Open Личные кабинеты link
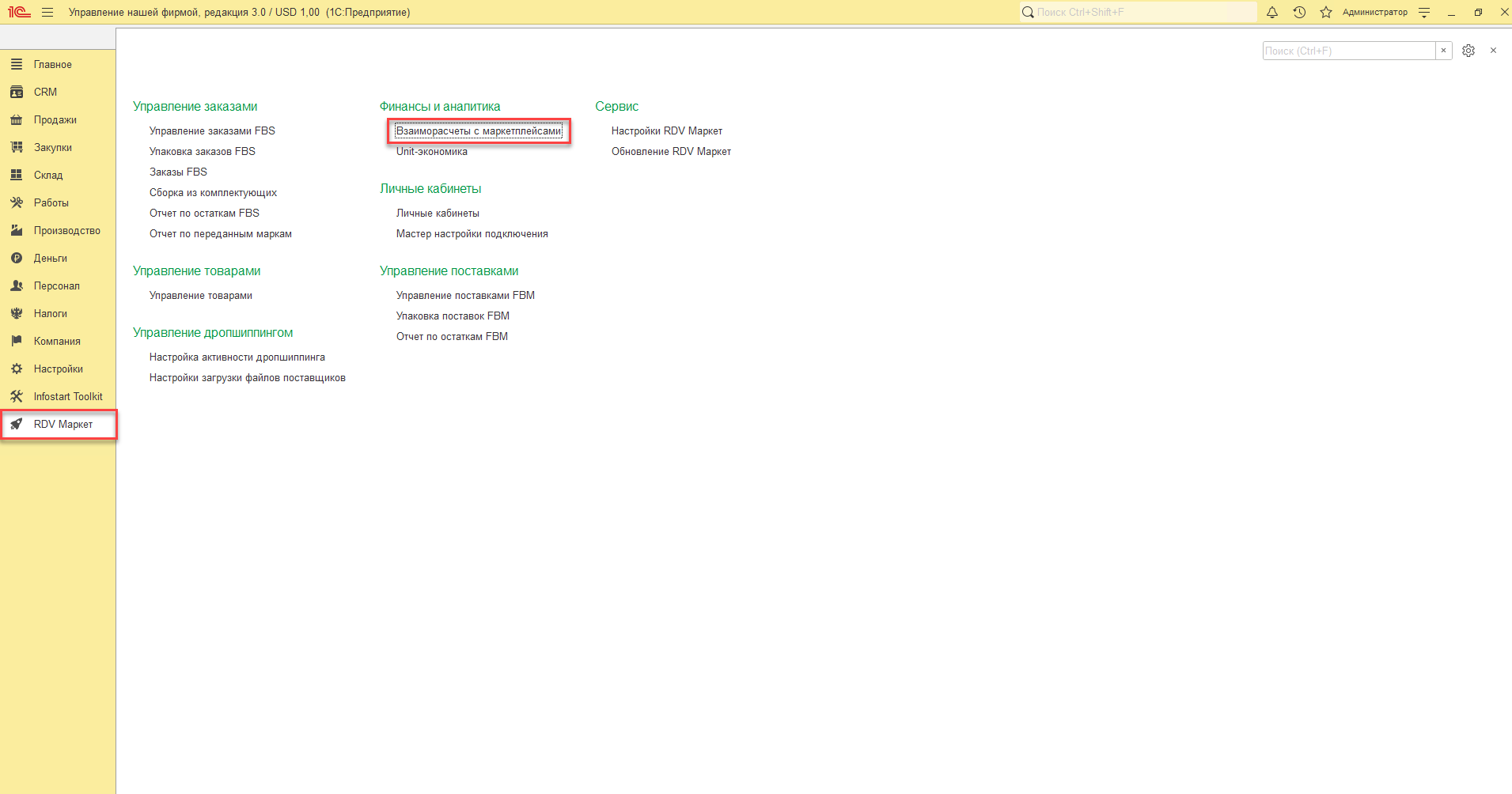Image resolution: width=1512 pixels, height=794 pixels. [x=438, y=213]
